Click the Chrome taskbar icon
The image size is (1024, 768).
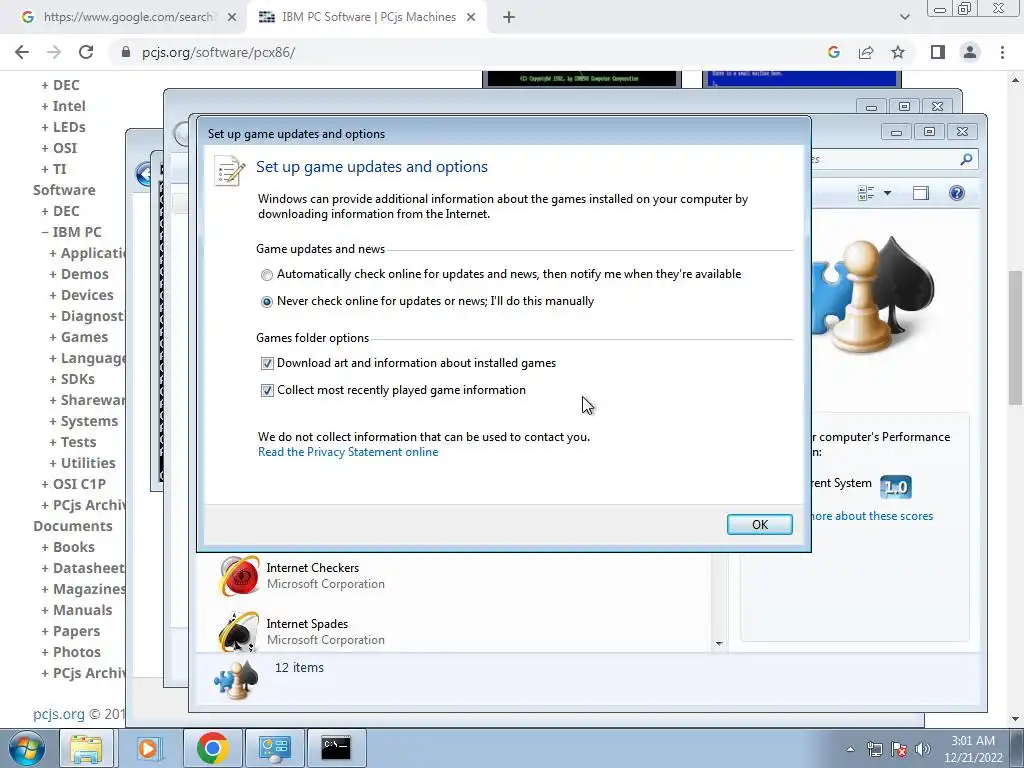(x=212, y=748)
